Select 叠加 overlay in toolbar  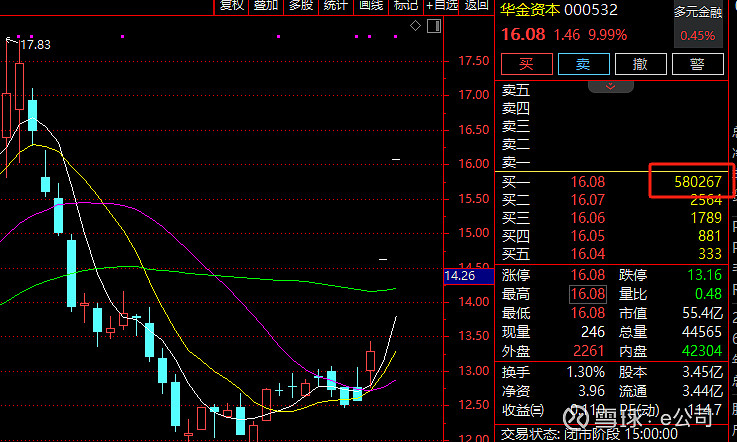click(266, 6)
